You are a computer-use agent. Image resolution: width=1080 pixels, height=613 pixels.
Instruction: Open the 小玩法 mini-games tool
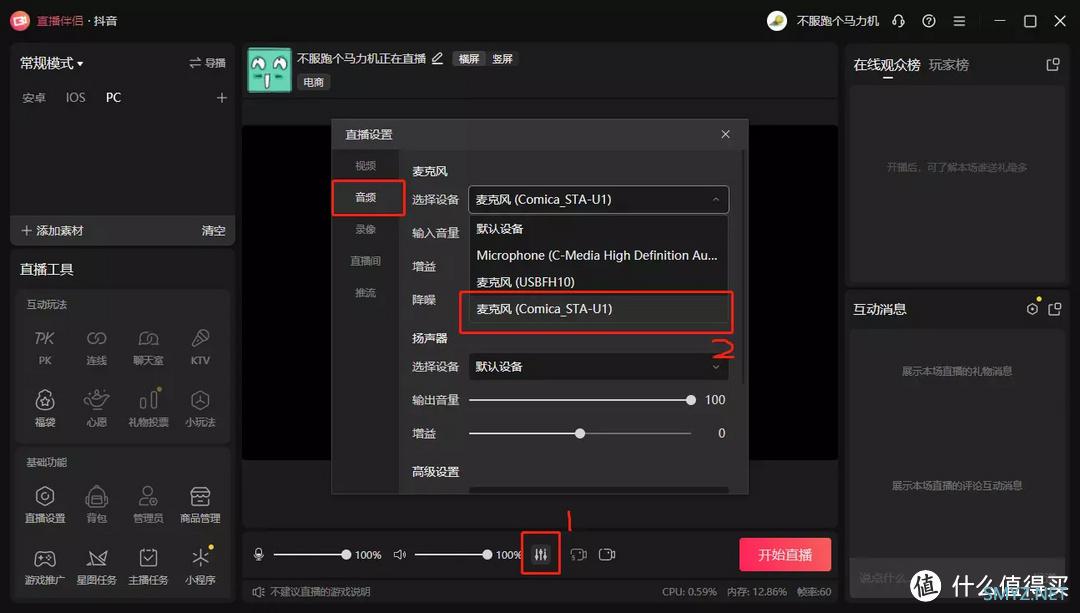(200, 408)
